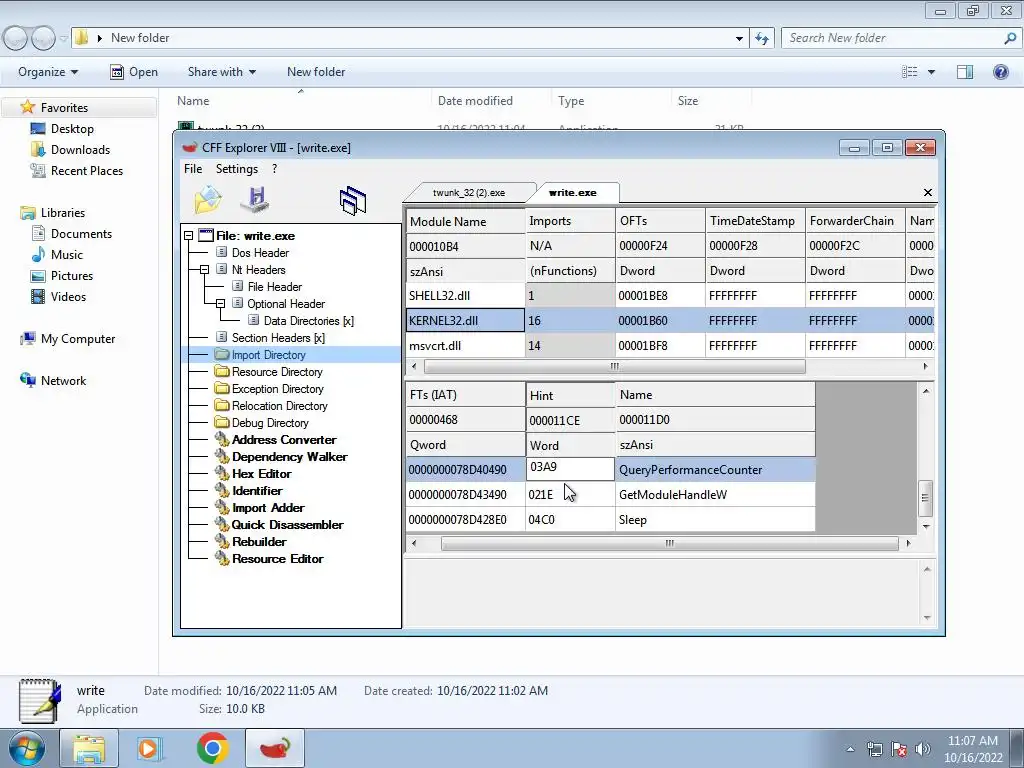Click the Downloads link in Favorites
Viewport: 1024px width, 768px height.
pyautogui.click(x=80, y=150)
